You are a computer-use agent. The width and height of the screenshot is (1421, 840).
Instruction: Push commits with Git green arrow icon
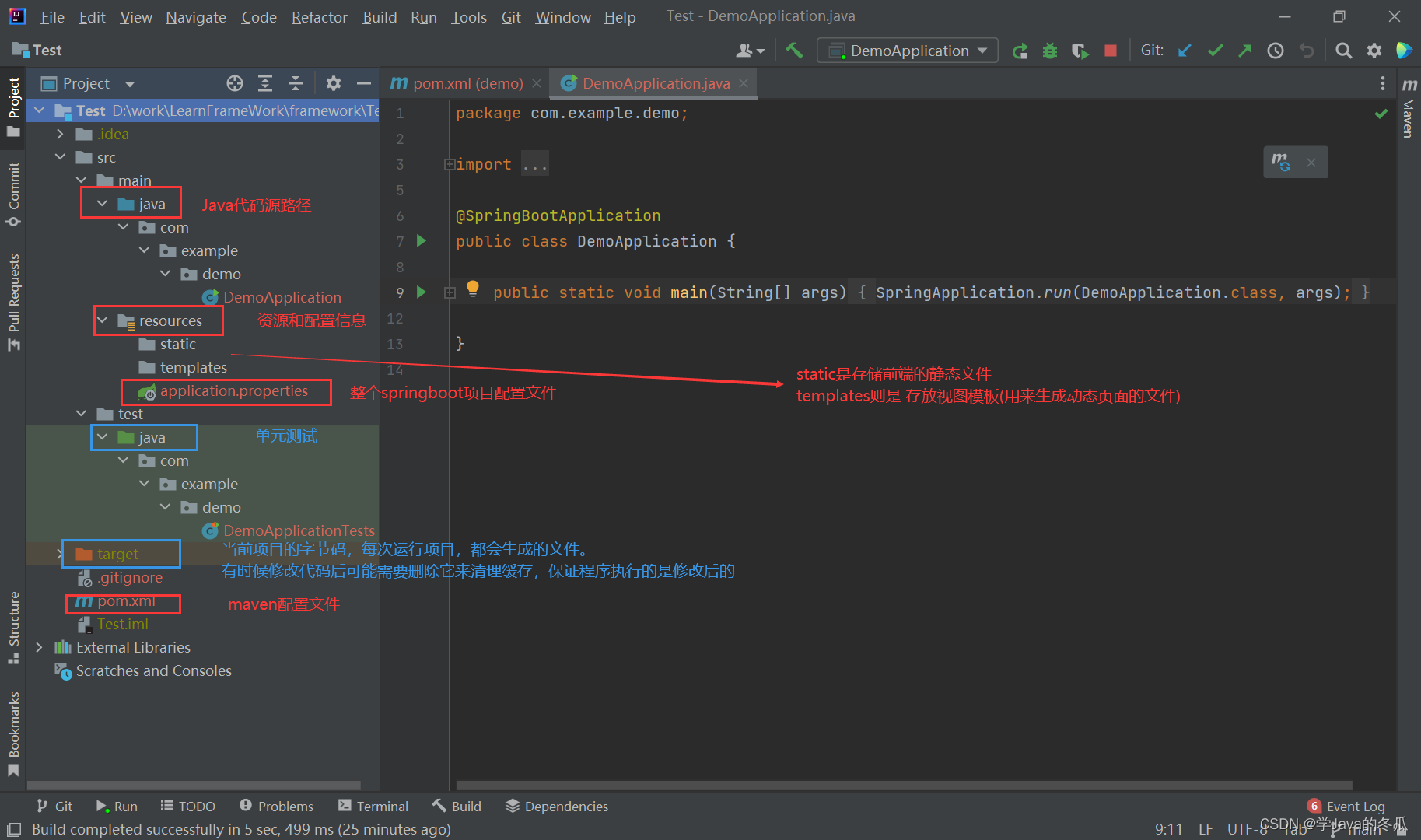(1245, 51)
